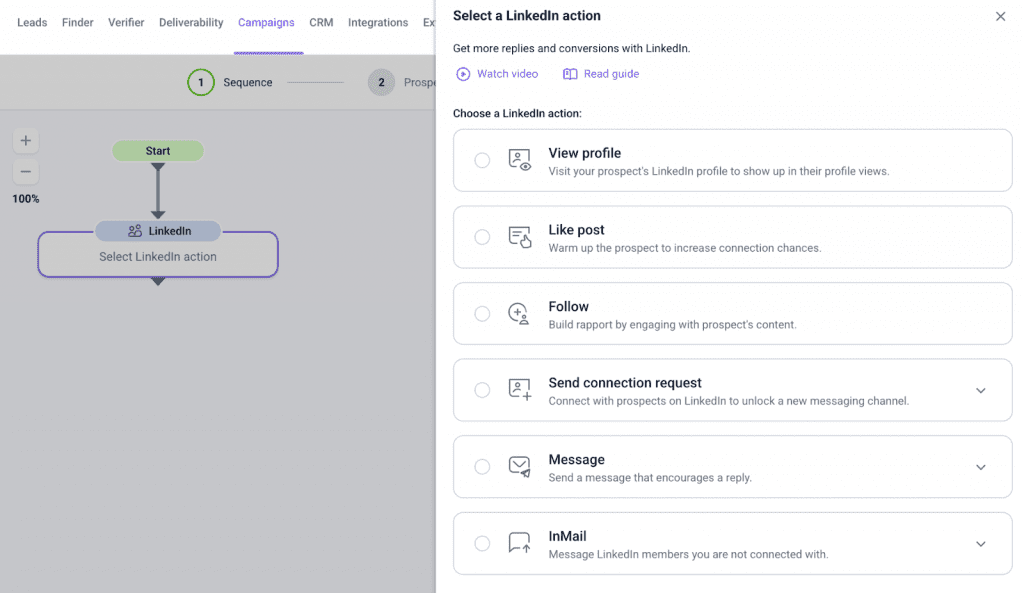This screenshot has height=593, width=1024.
Task: Click the Send connection request plus icon
Action: point(519,390)
